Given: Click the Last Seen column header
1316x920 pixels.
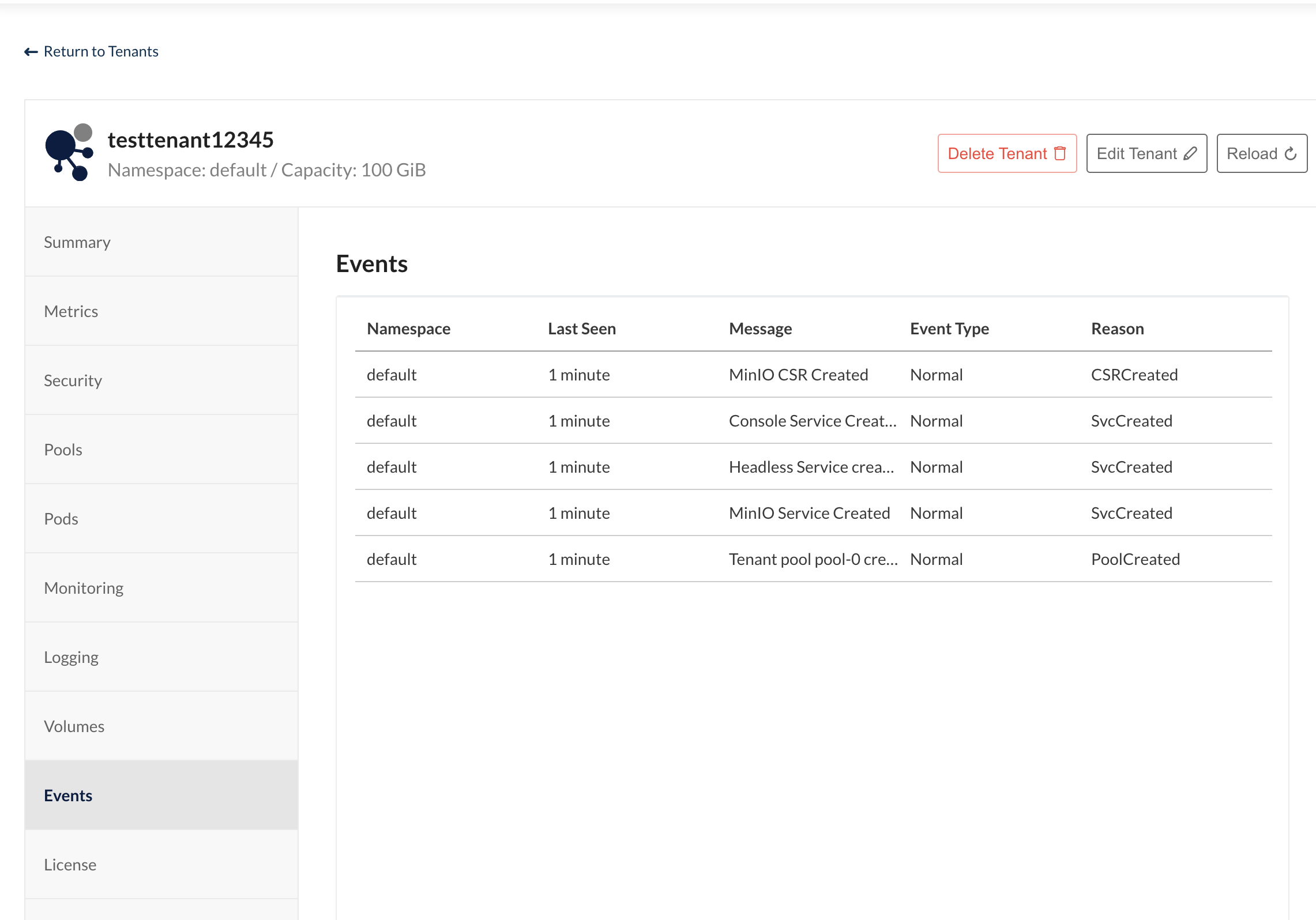Looking at the screenshot, I should click(x=581, y=329).
